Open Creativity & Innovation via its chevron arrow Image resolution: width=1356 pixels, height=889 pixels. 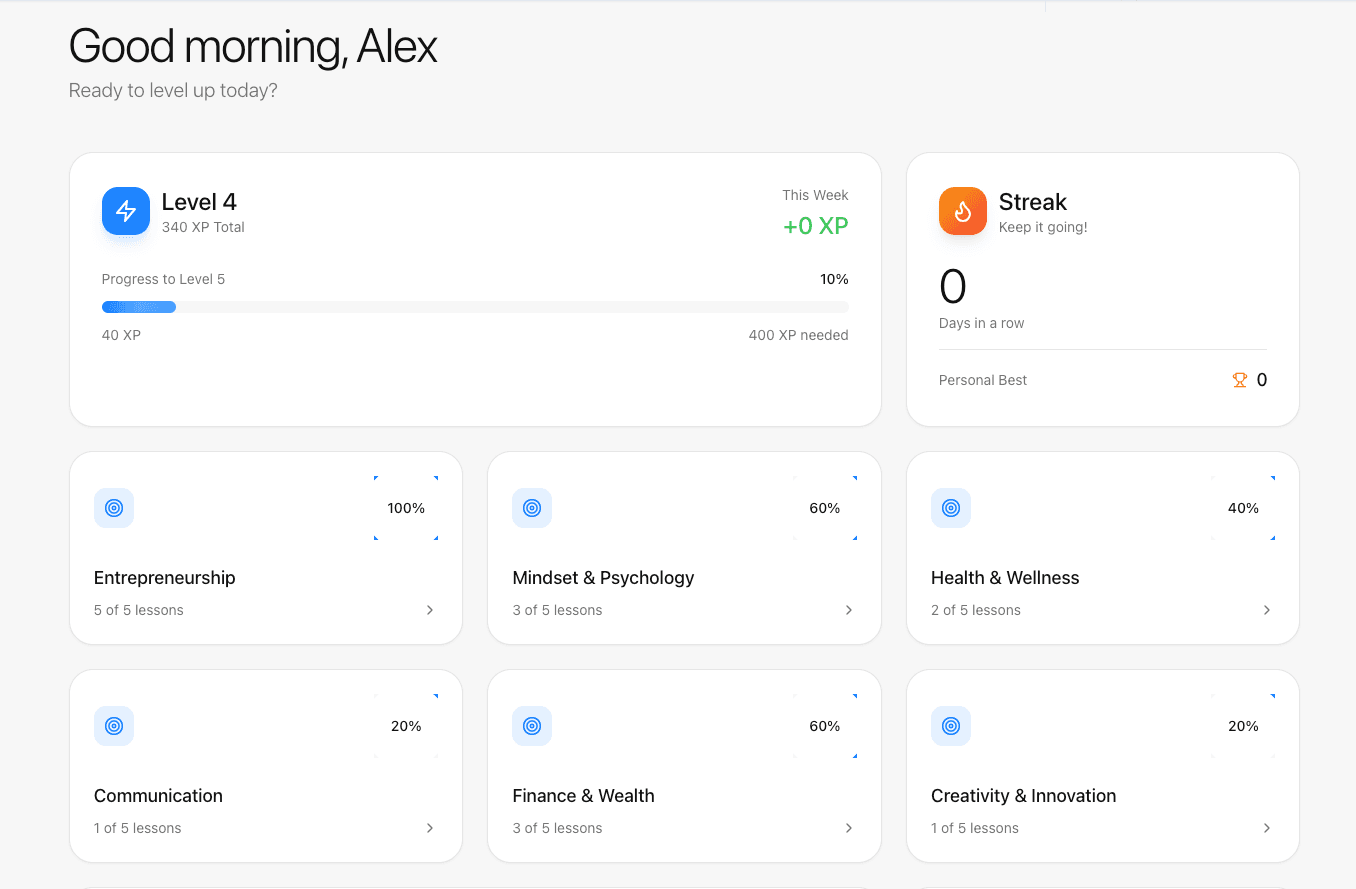pos(1267,828)
